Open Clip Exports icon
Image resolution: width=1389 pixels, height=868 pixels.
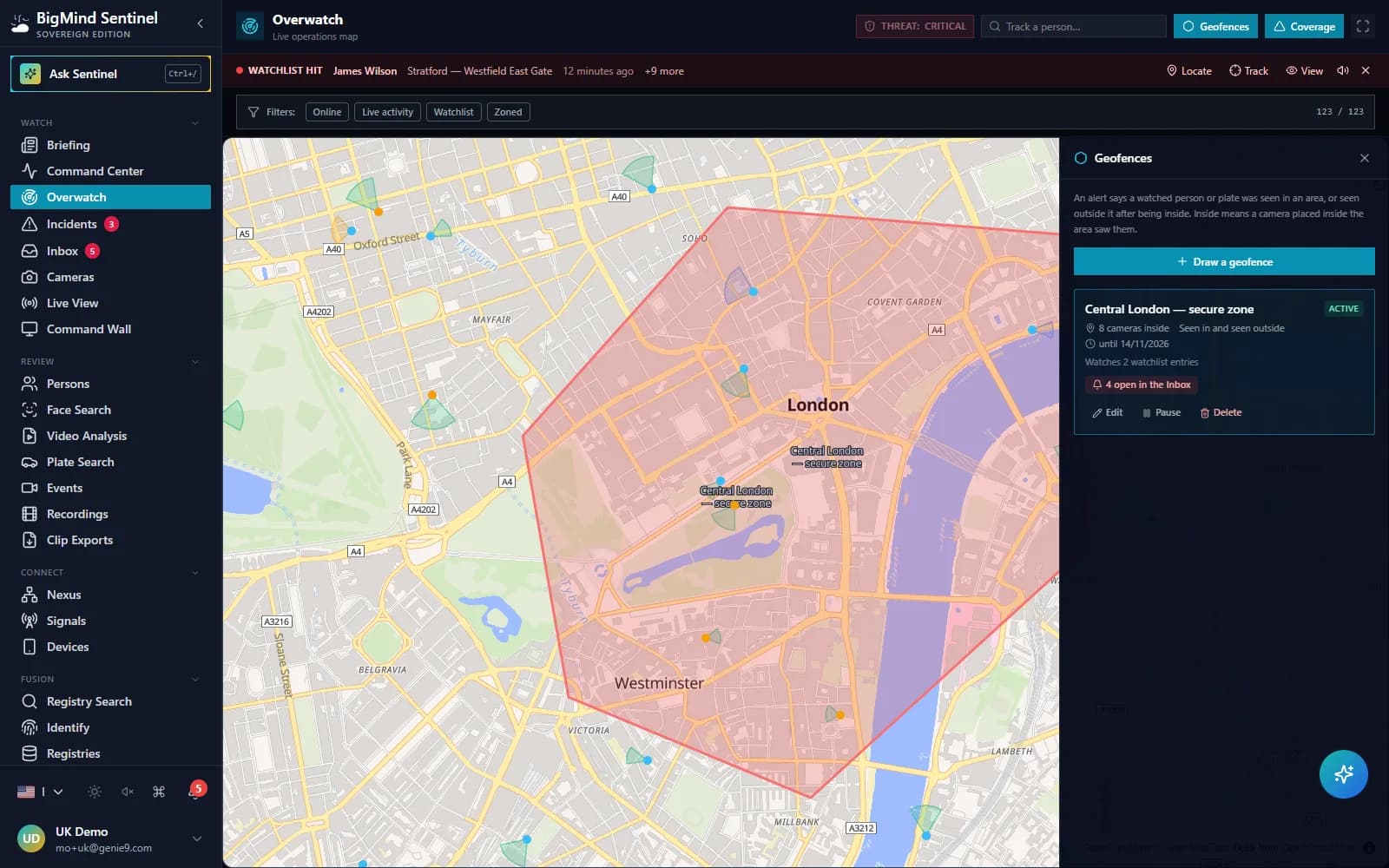tap(30, 540)
